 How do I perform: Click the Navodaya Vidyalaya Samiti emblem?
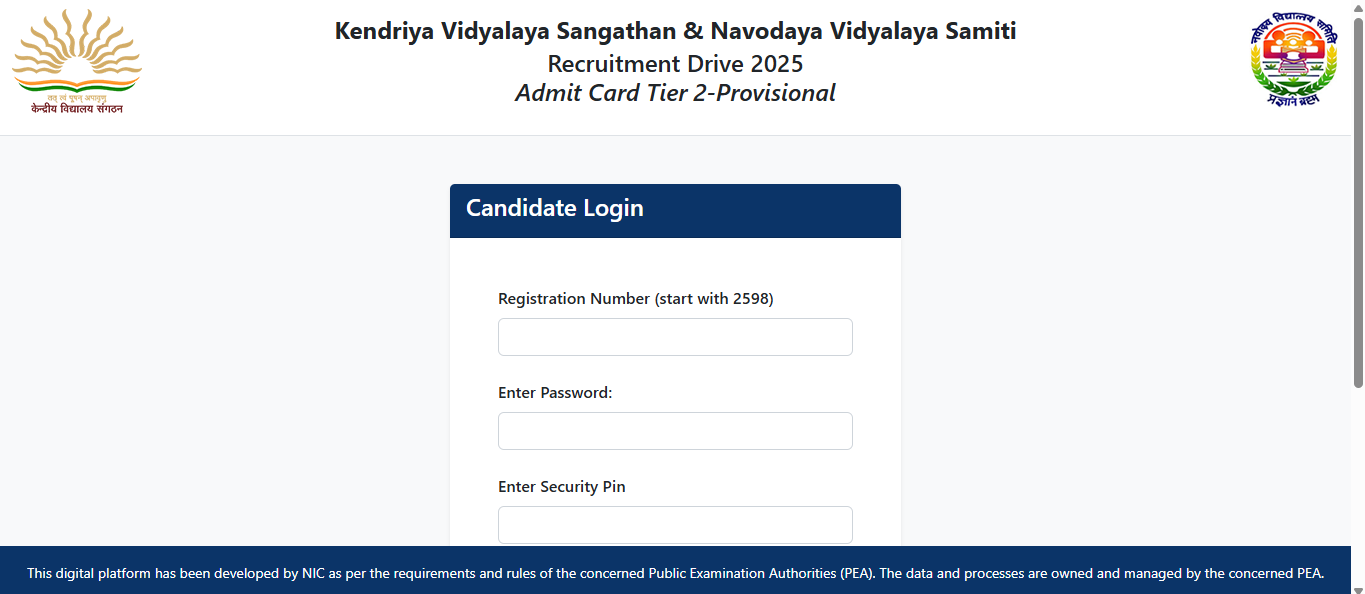pyautogui.click(x=1295, y=60)
